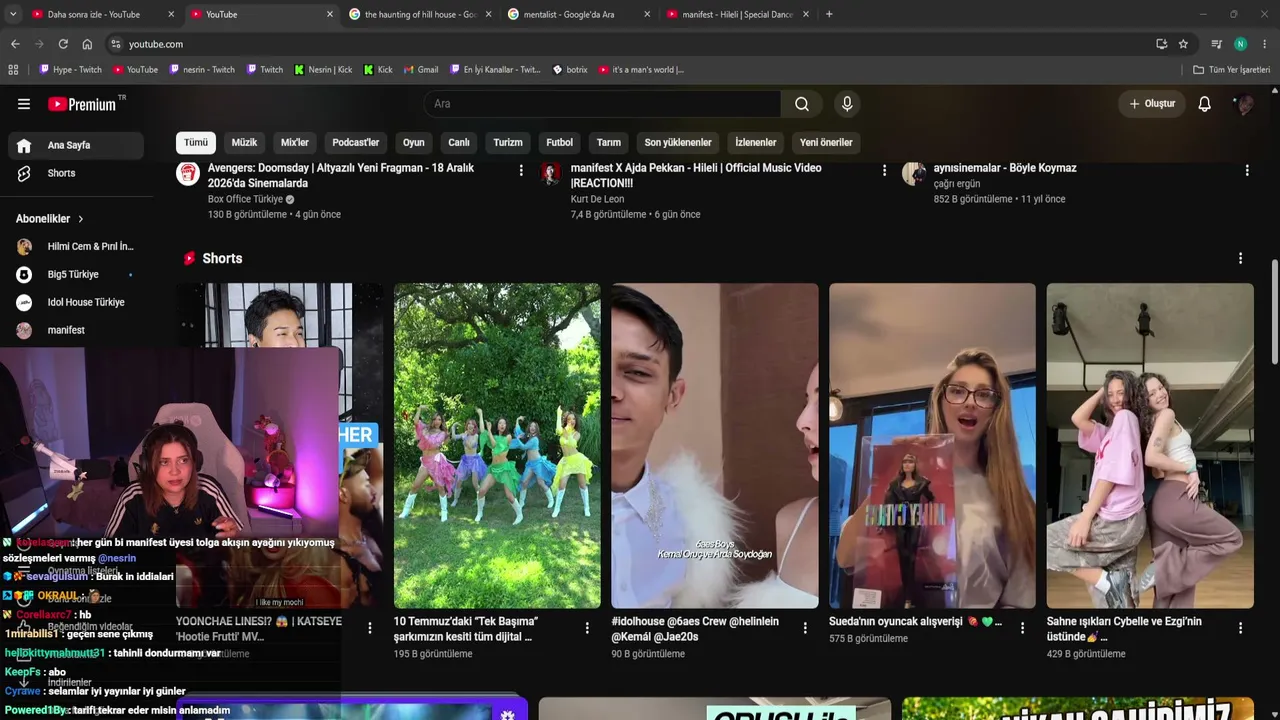
Task: Select the Son yüklenenler filter chip
Action: coord(678,142)
